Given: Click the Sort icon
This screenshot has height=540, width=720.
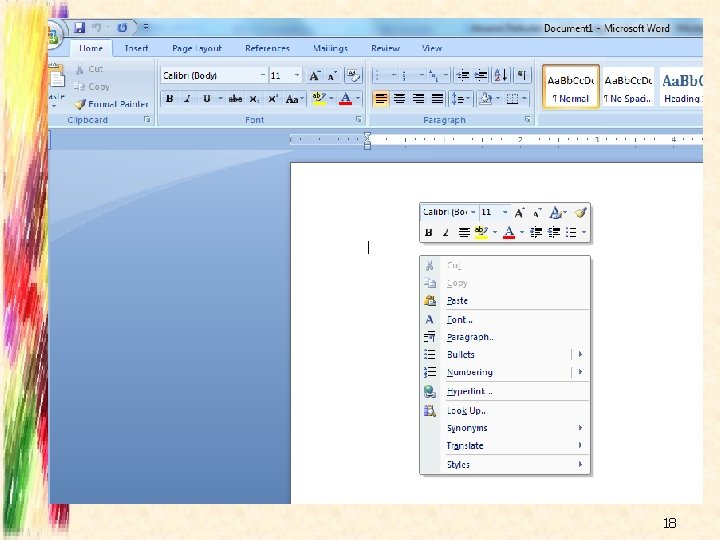Looking at the screenshot, I should click(501, 75).
